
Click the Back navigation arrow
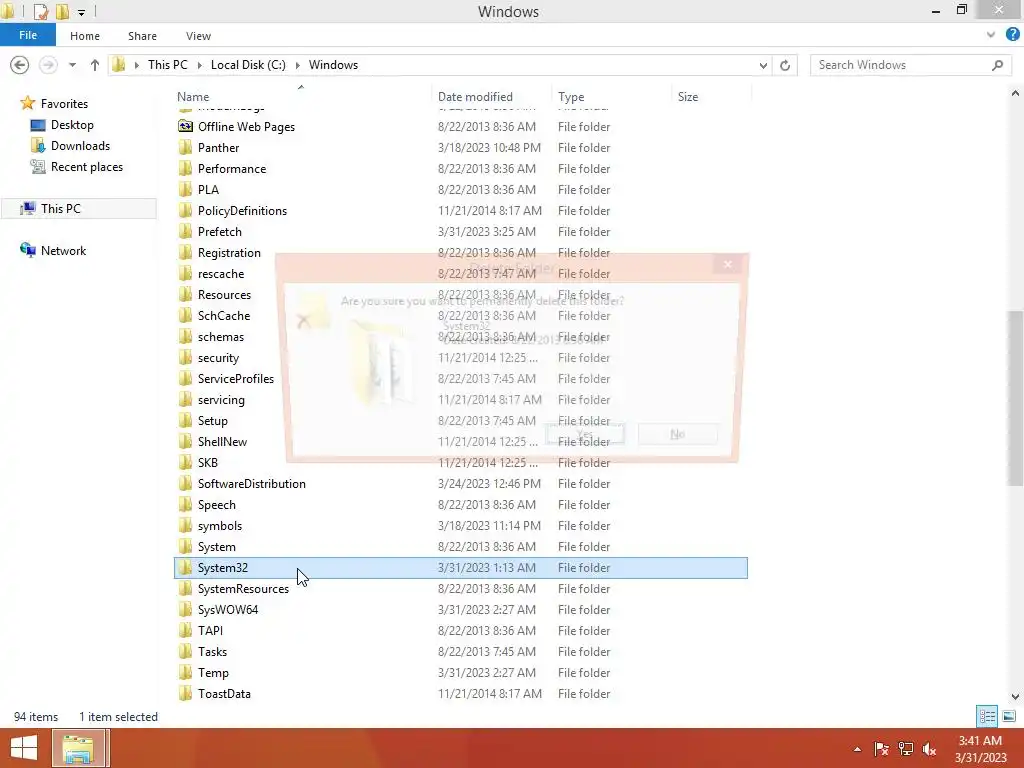20,65
